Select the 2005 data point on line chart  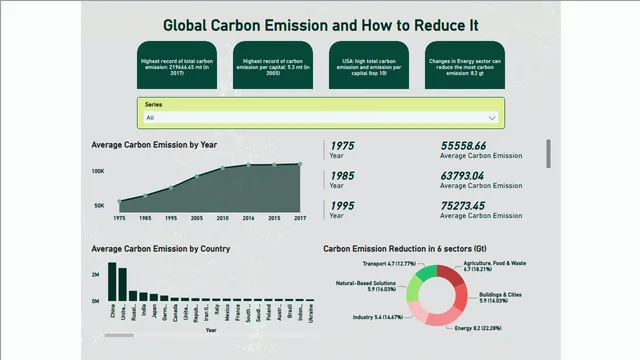[x=197, y=176]
